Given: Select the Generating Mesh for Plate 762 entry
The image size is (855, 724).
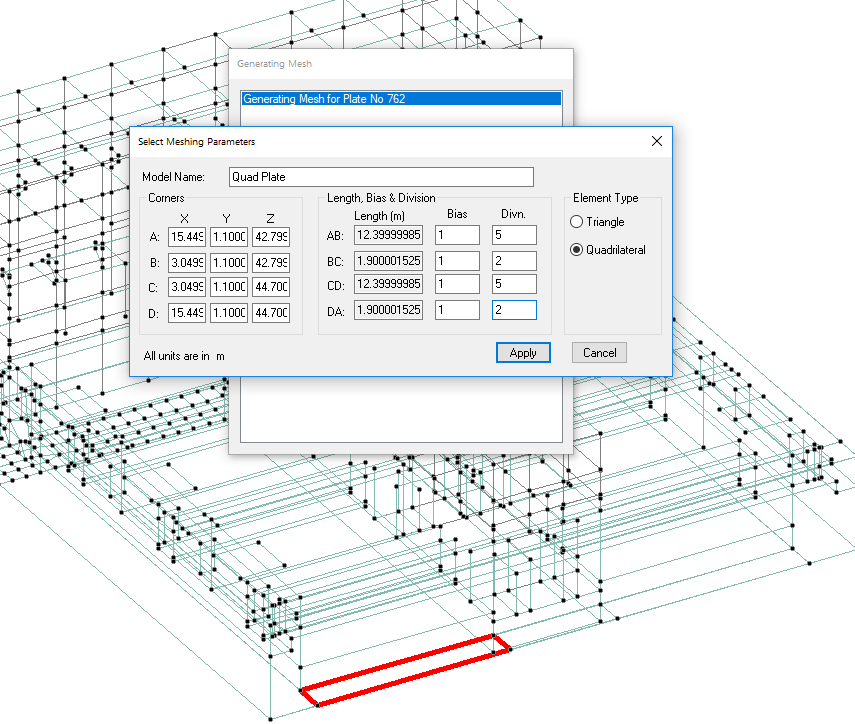Looking at the screenshot, I should click(401, 99).
